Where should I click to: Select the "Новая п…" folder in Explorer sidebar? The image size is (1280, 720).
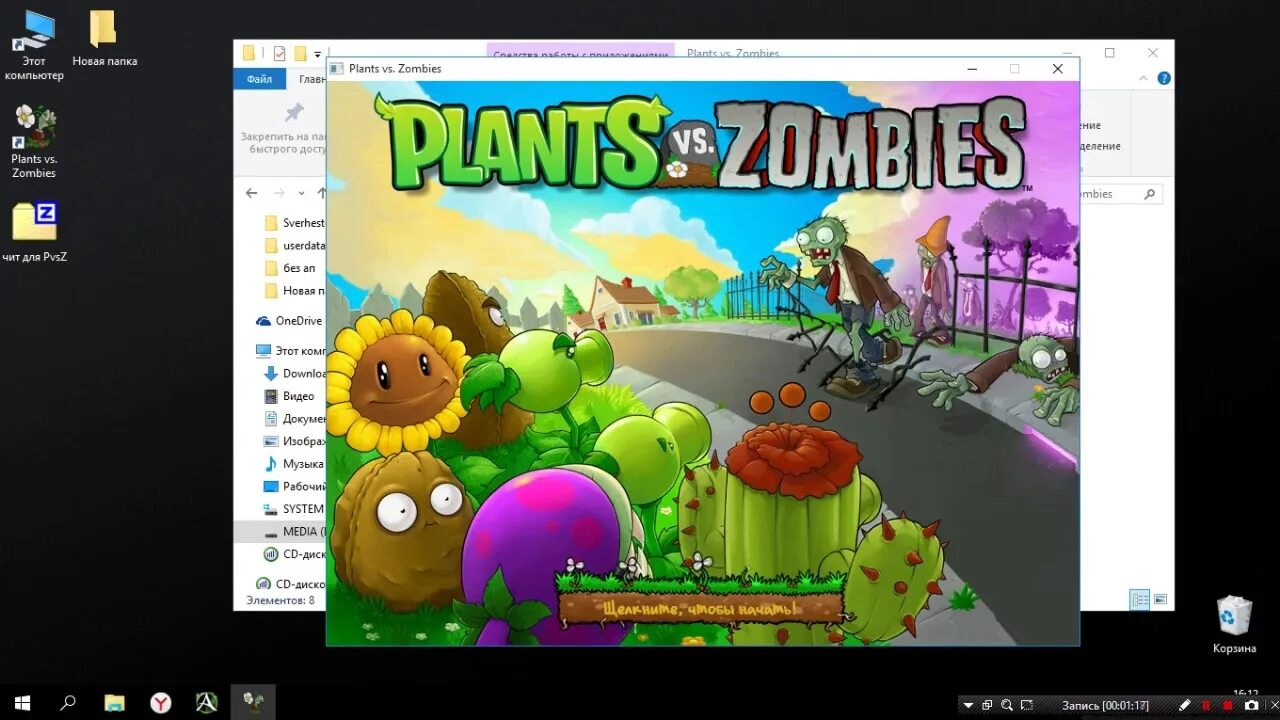coord(295,290)
